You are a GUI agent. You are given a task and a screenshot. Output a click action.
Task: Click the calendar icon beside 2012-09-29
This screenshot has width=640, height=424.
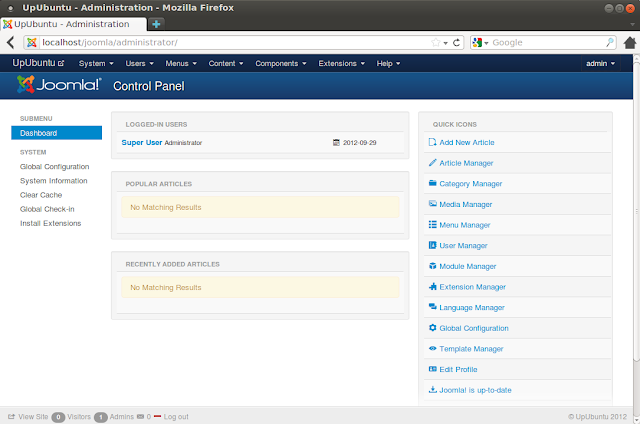(336, 142)
